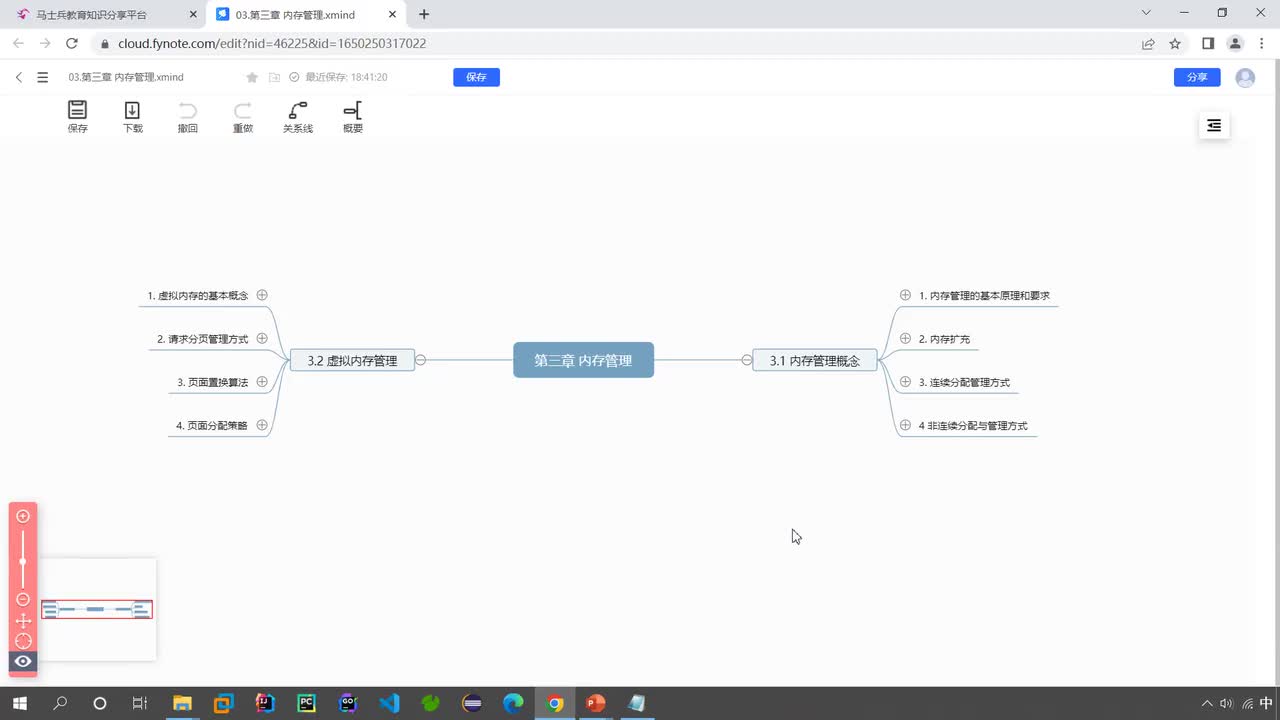Image resolution: width=1280 pixels, height=720 pixels.
Task: Open Visual Studio Code from the taskbar
Action: tap(389, 703)
